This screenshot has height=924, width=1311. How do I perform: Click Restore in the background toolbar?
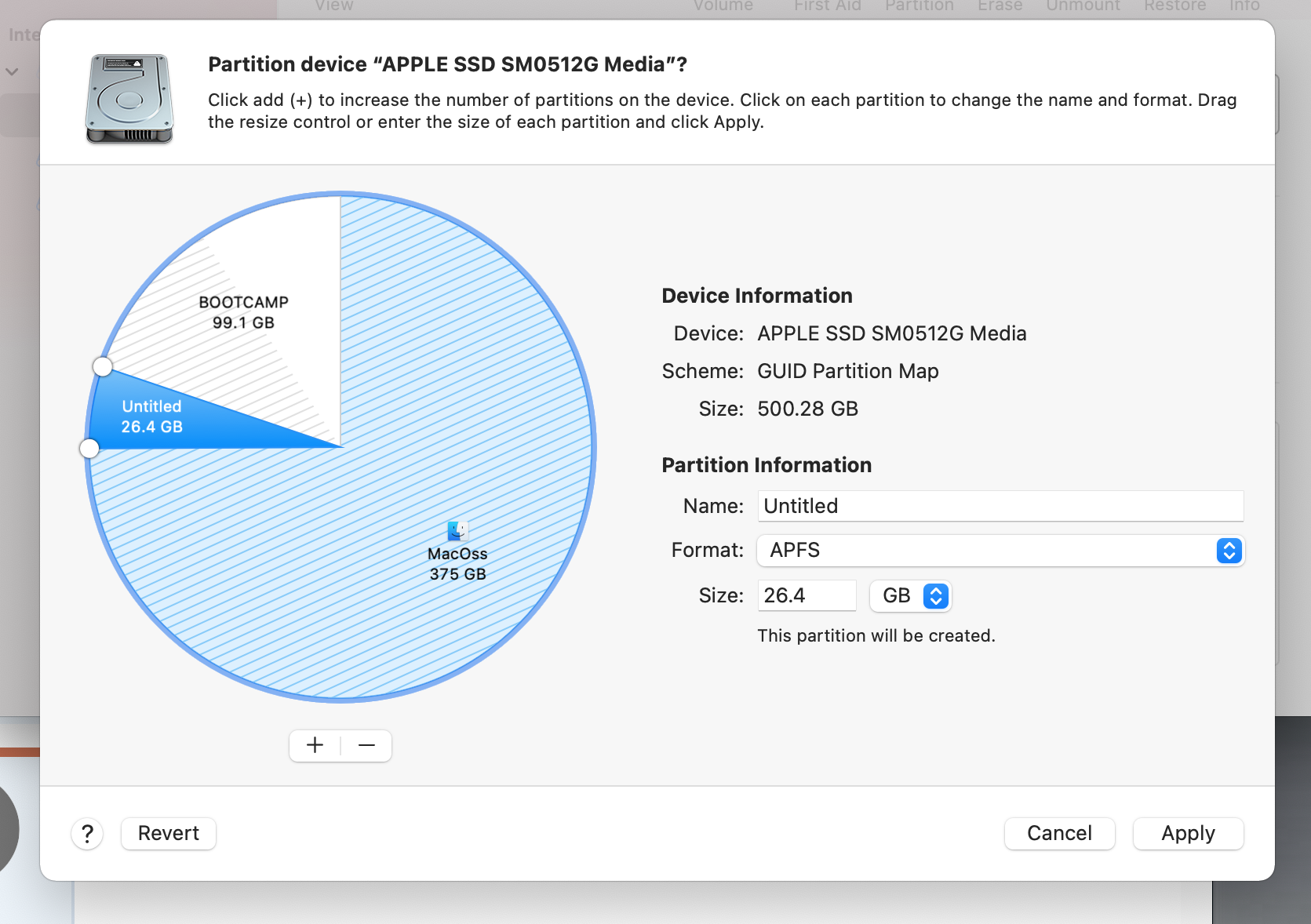coord(1174,6)
